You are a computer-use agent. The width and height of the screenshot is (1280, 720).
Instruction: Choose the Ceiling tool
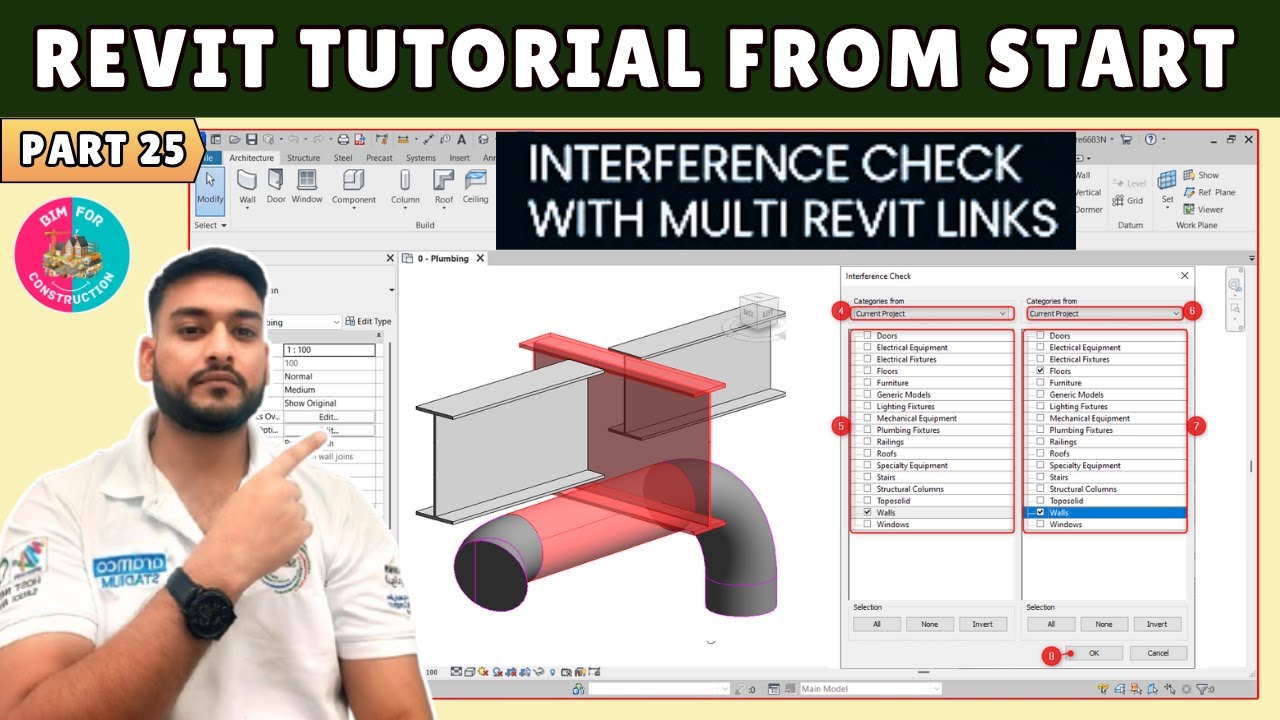coord(476,187)
